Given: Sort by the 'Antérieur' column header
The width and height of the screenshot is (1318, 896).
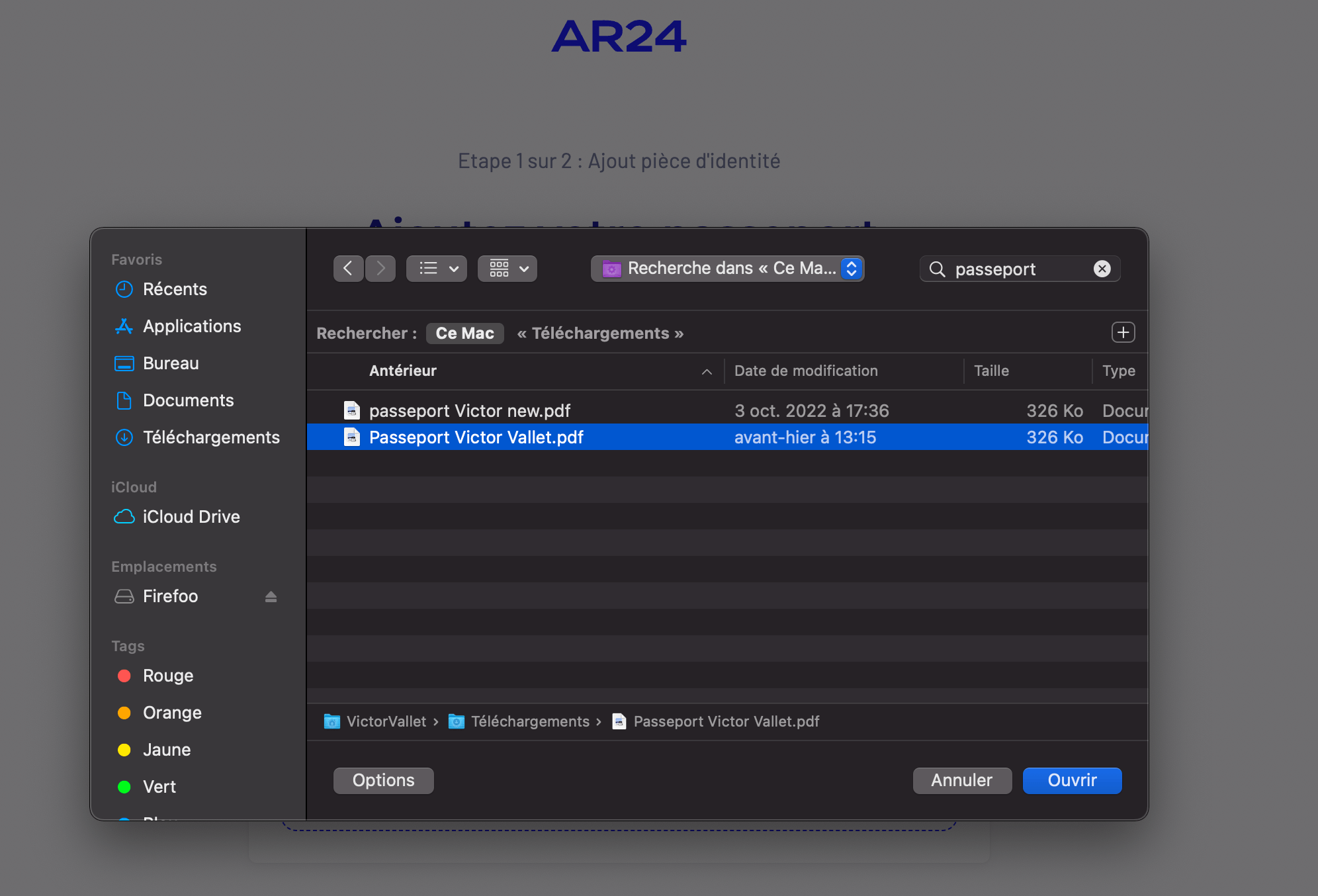Looking at the screenshot, I should pos(403,371).
